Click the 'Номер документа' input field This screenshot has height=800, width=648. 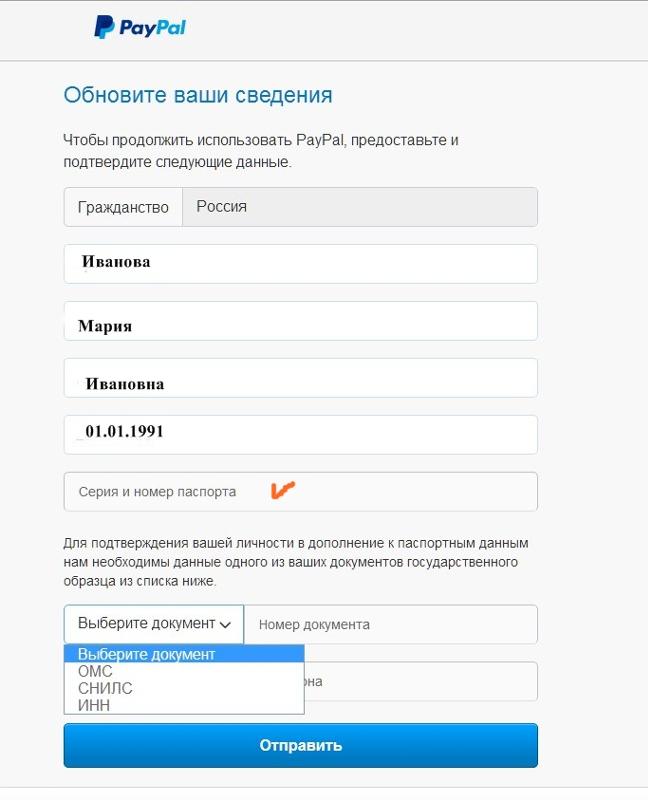pos(391,624)
